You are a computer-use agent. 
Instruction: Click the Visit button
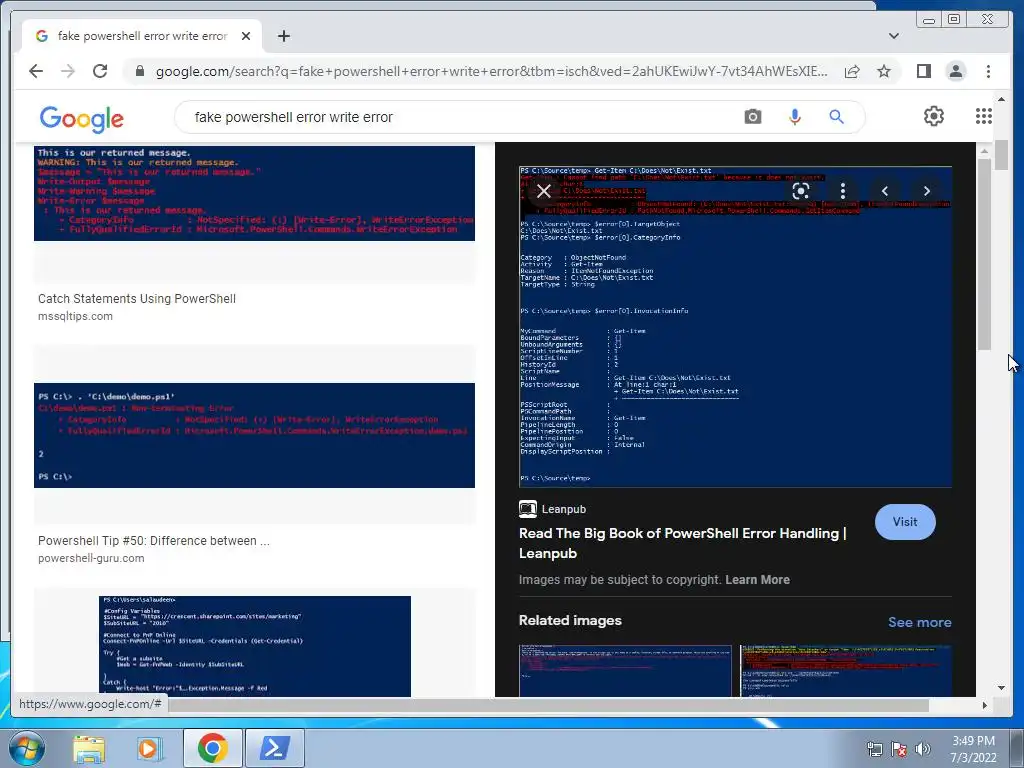pos(904,522)
